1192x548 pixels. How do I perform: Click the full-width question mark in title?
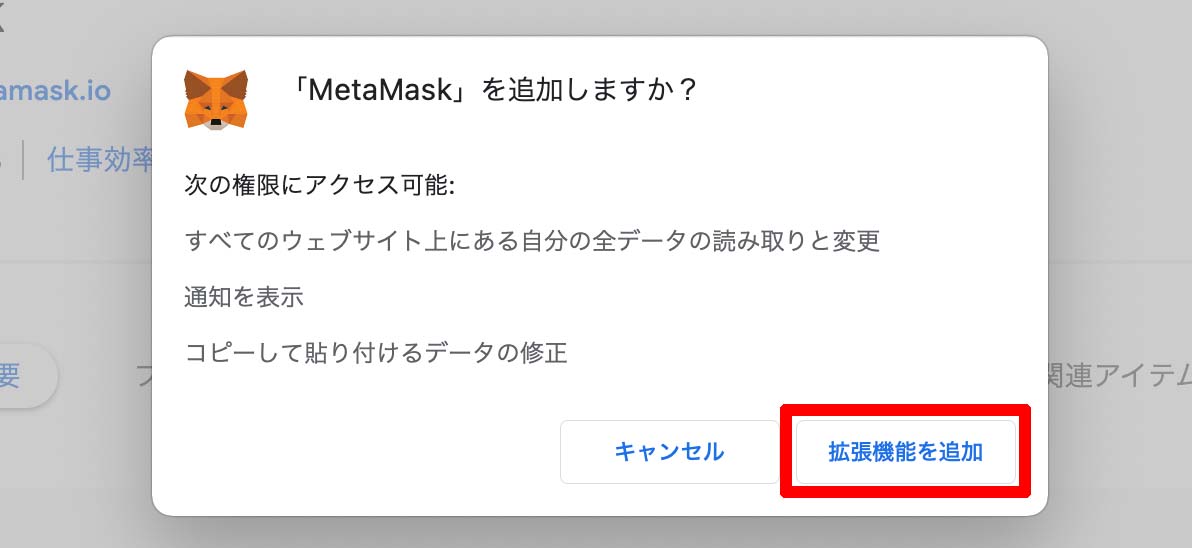point(686,91)
